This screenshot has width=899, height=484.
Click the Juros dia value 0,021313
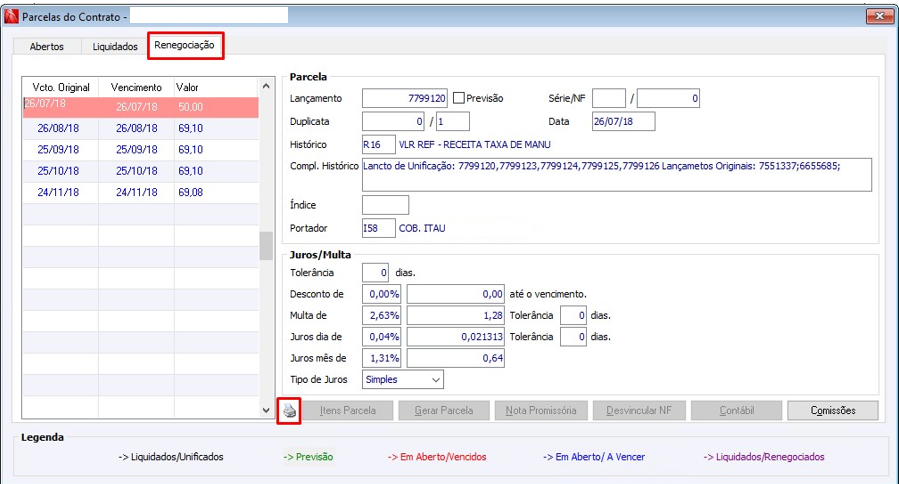(x=456, y=337)
